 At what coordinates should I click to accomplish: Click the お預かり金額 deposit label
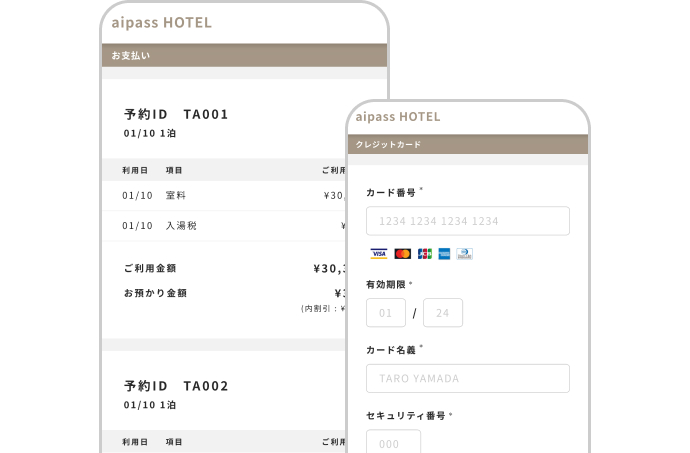[x=155, y=293]
